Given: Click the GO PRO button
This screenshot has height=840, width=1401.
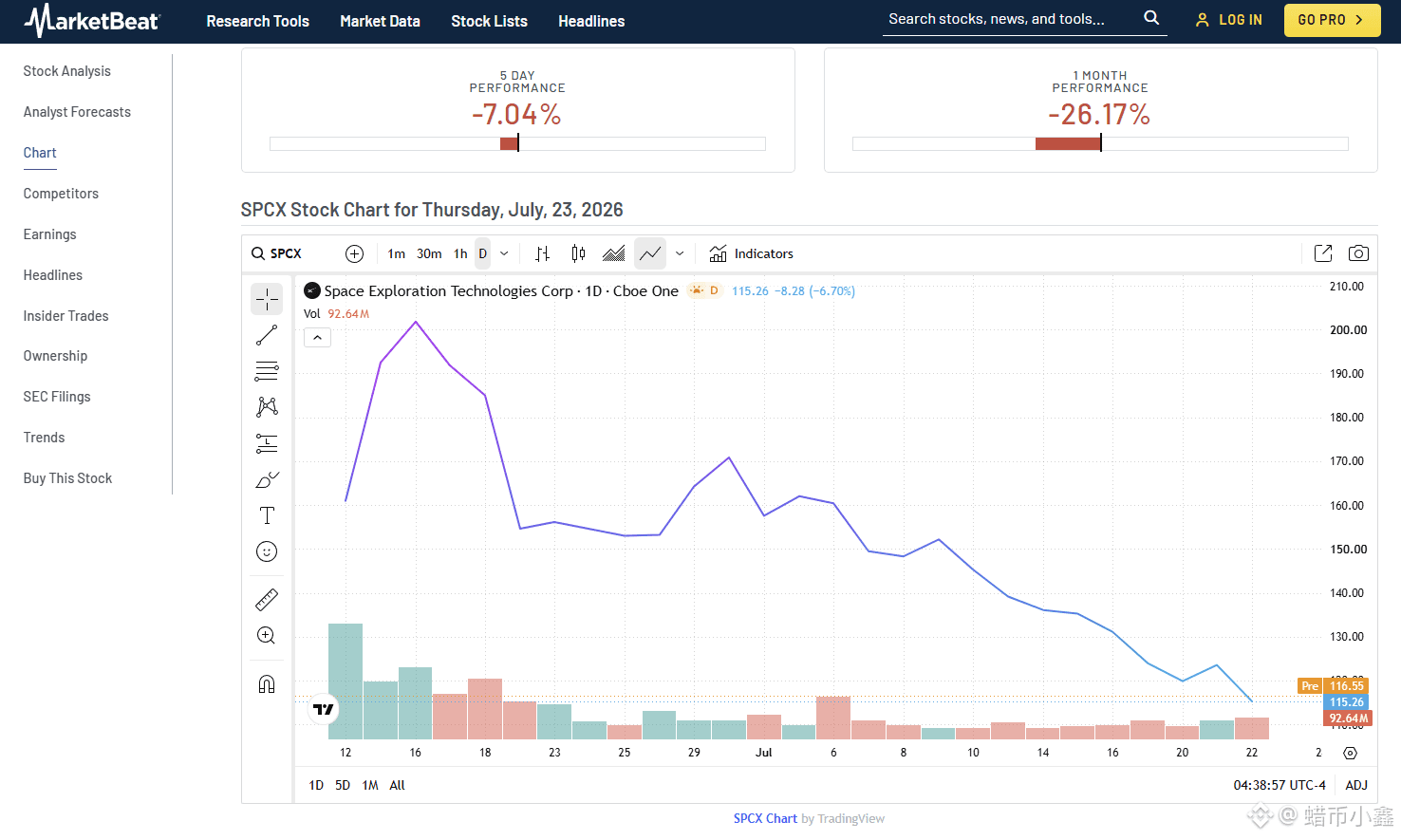Looking at the screenshot, I should coord(1332,20).
